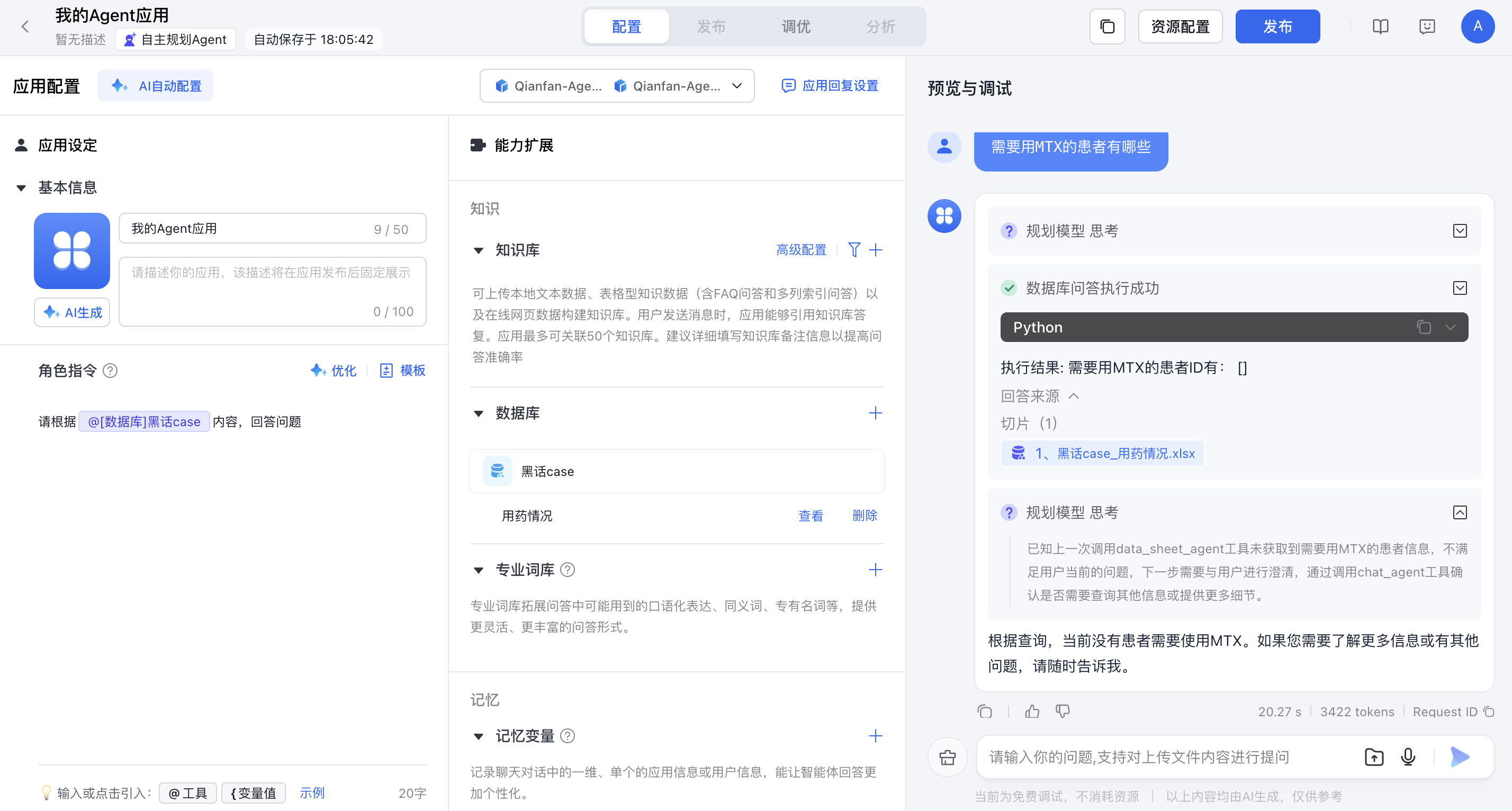This screenshot has width=1512, height=811.
Task: Click the 自主规划Agent type badge
Action: [x=176, y=39]
